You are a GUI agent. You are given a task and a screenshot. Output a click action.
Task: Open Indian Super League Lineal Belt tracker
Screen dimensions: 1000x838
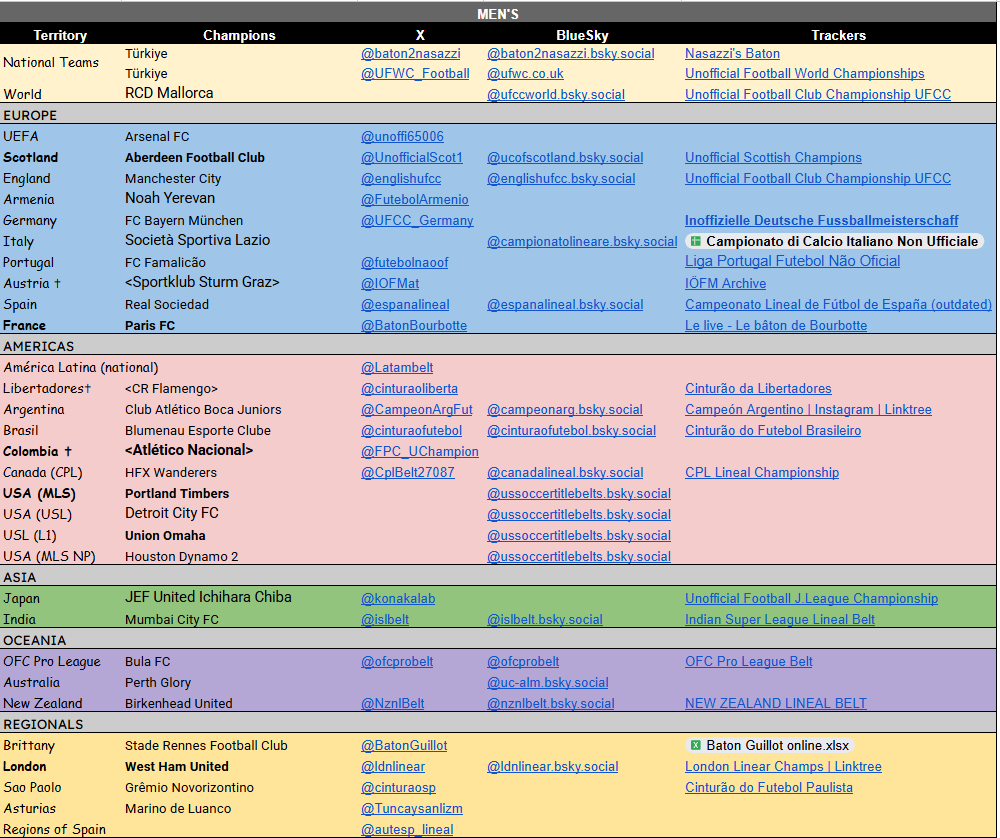tap(780, 621)
